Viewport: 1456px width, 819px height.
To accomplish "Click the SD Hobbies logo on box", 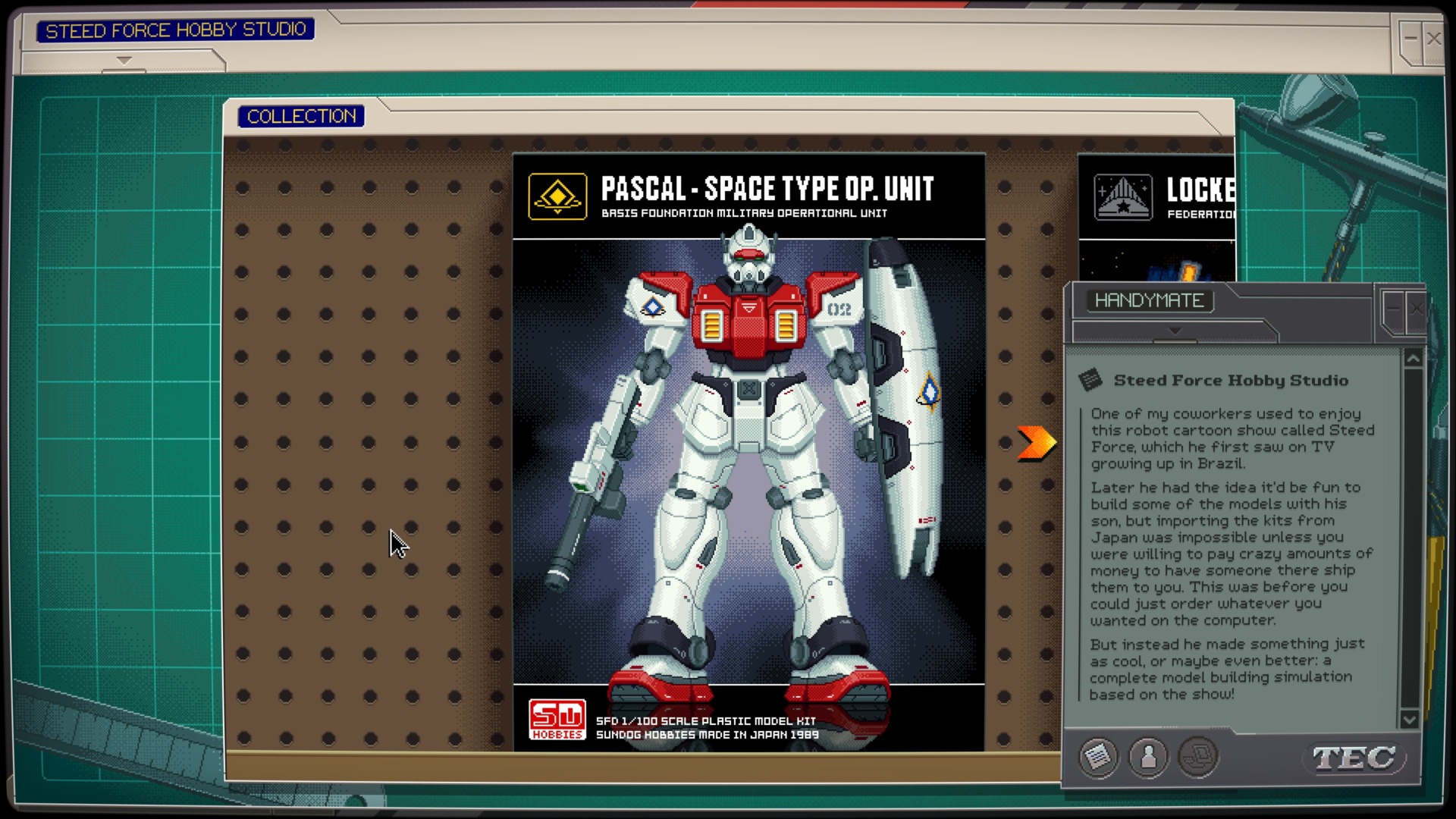I will (x=557, y=720).
